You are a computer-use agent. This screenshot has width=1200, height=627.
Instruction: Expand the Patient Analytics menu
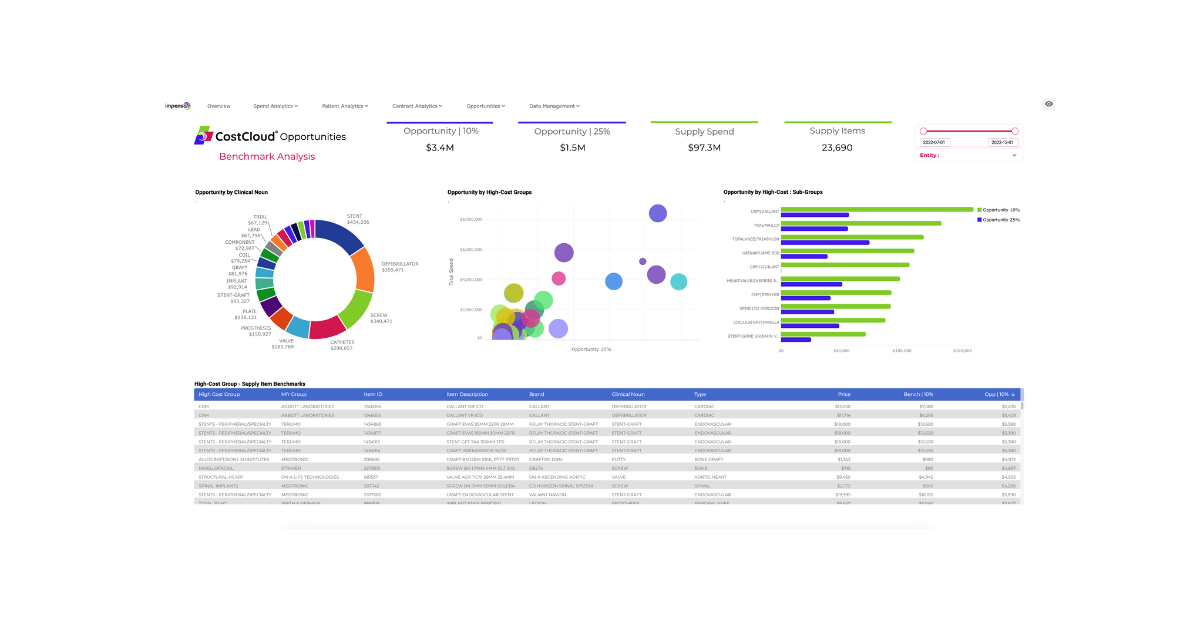(x=344, y=106)
